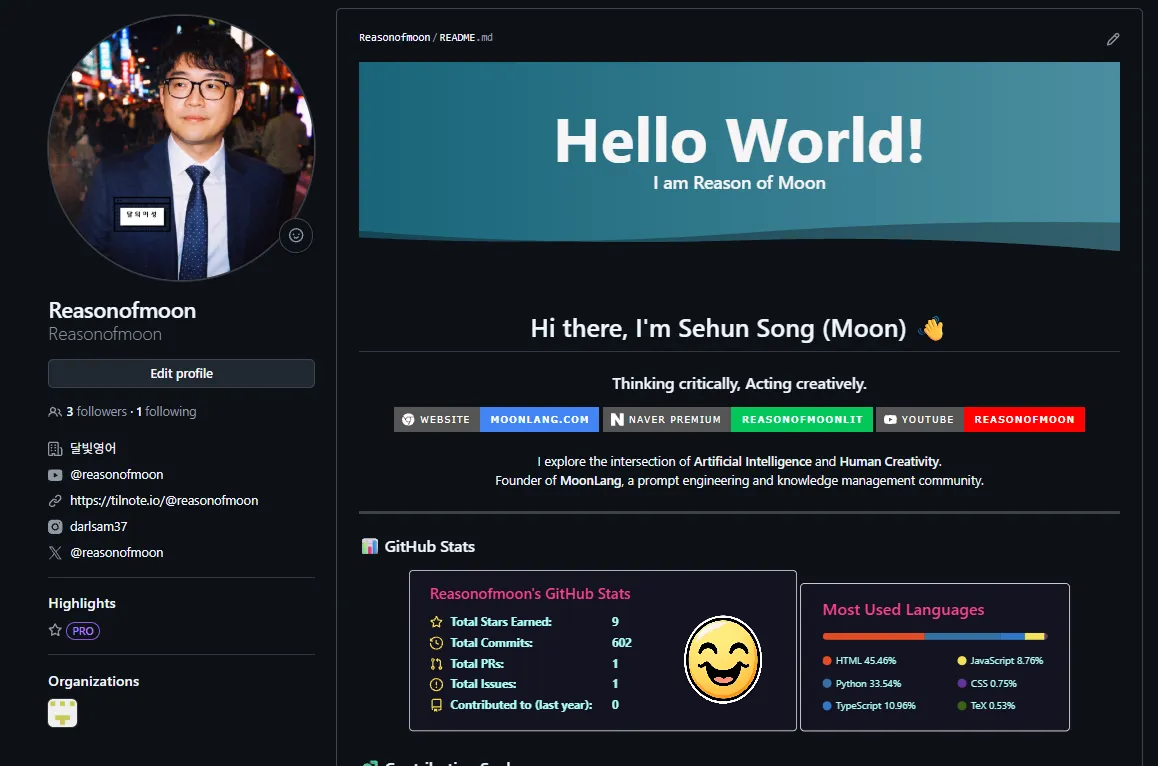Click the Most Used Languages color bar

(934, 636)
